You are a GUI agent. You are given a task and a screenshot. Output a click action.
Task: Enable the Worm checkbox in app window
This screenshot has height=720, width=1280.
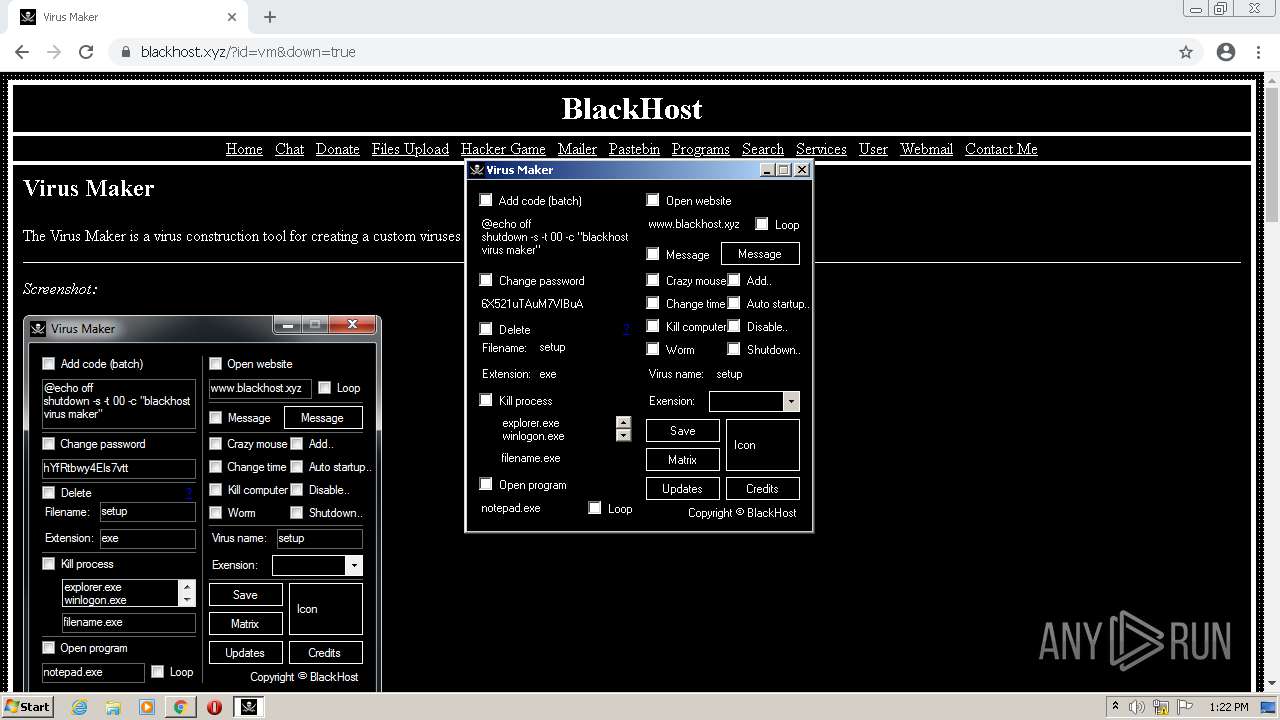pos(653,349)
